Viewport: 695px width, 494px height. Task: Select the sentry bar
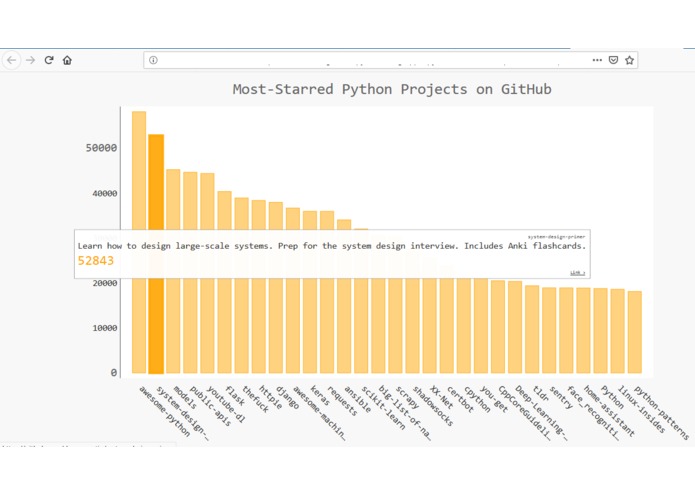pyautogui.click(x=549, y=330)
